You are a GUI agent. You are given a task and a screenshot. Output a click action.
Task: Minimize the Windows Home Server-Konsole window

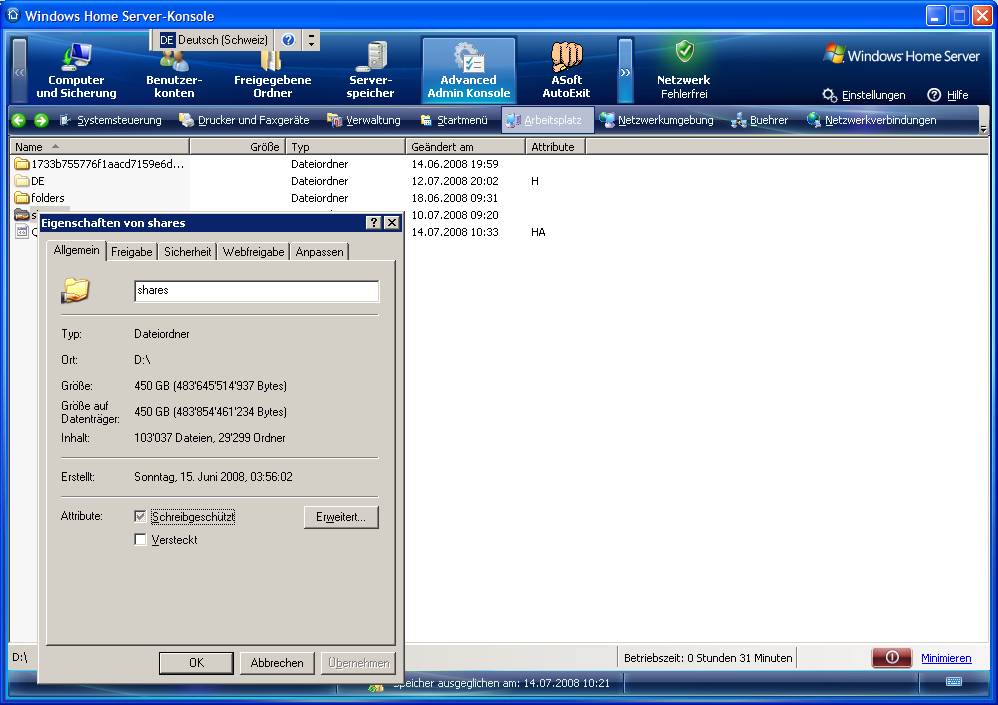[x=936, y=16]
